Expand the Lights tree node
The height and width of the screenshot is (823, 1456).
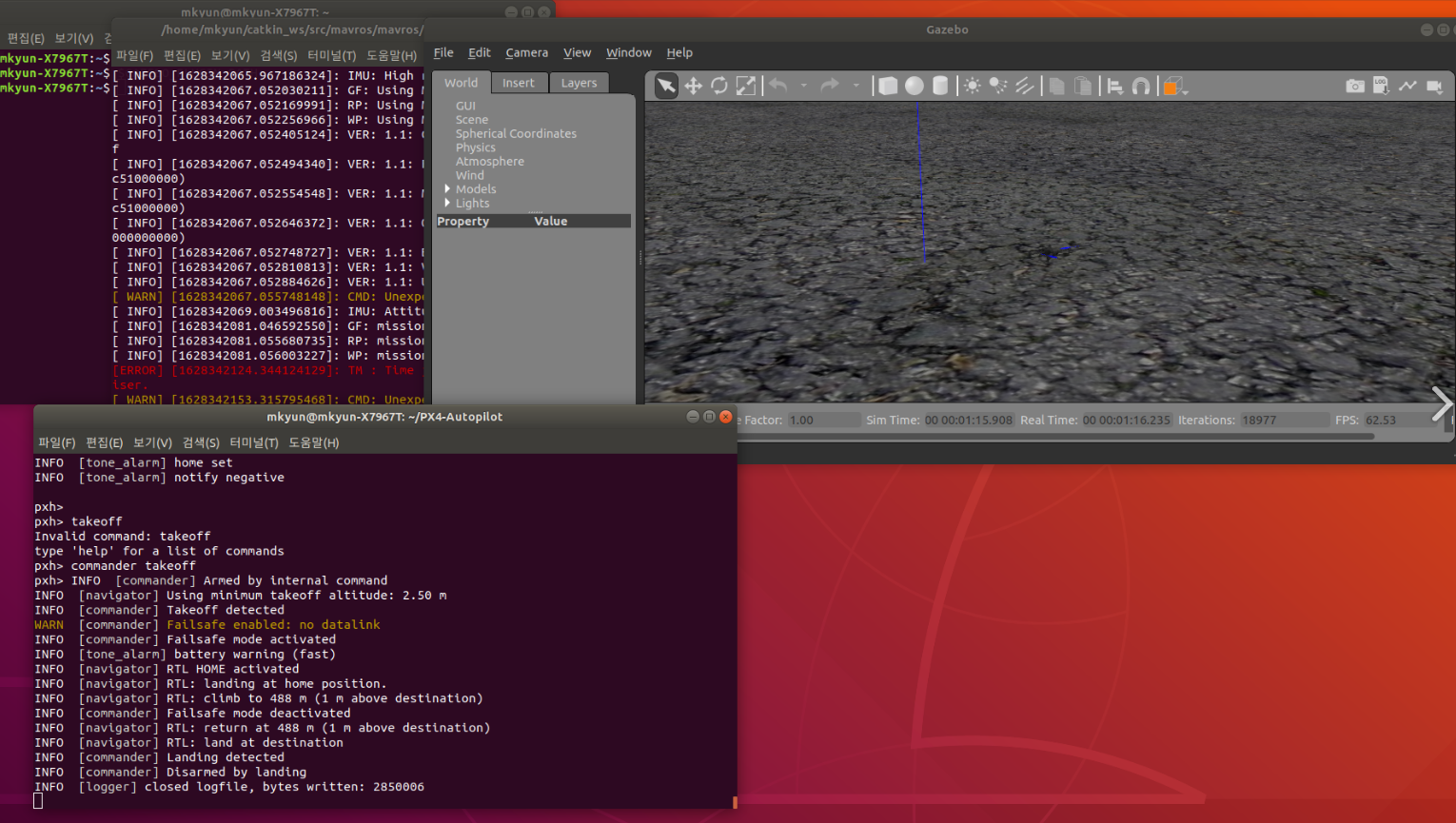(x=447, y=203)
